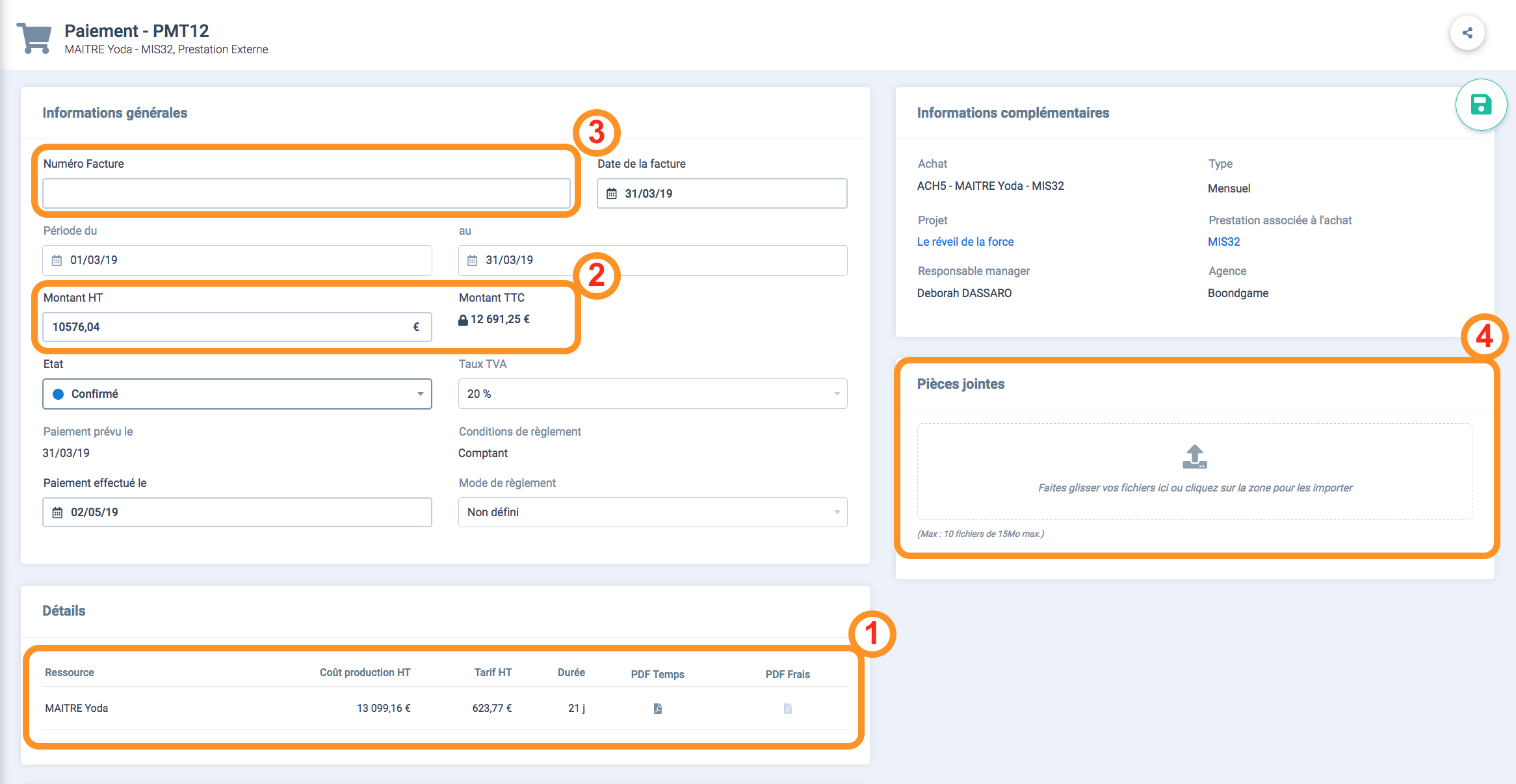Edit the Montant HT value 10576,04

coord(237,327)
